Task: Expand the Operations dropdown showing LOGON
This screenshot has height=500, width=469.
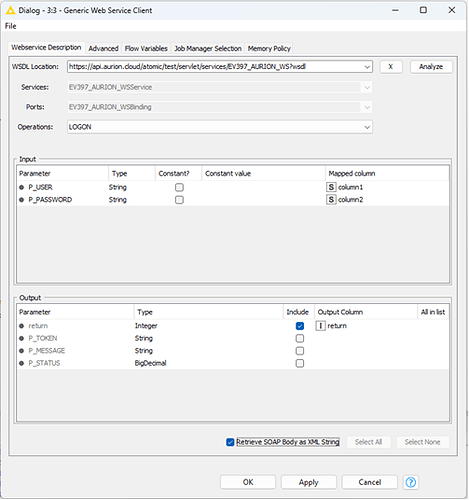Action: (220, 127)
